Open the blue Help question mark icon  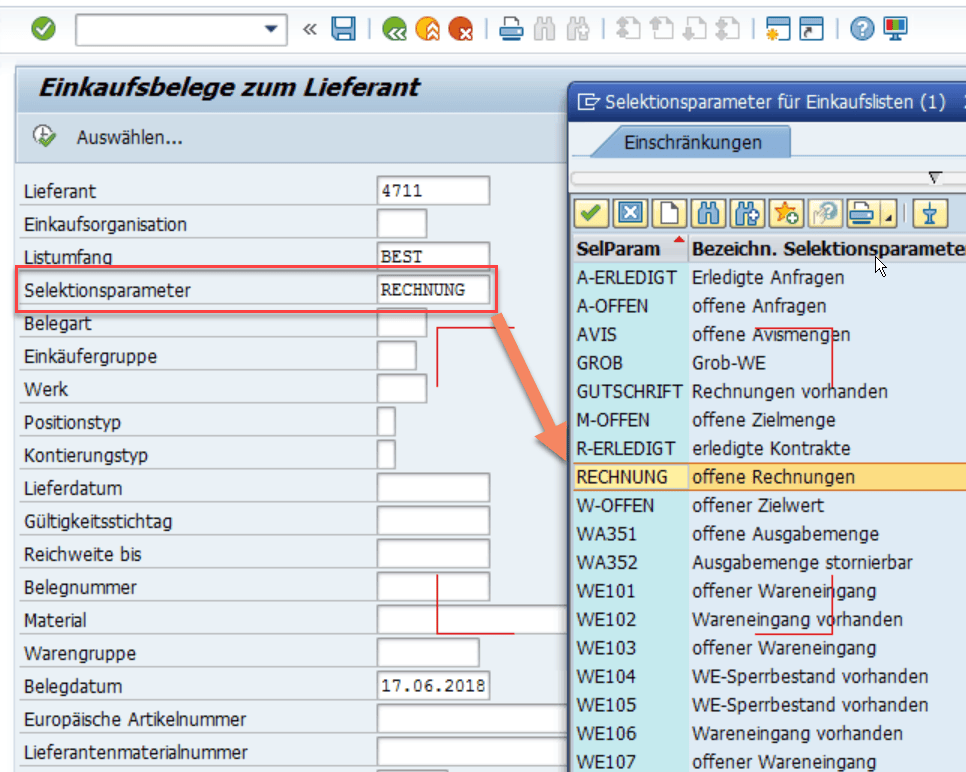click(862, 29)
